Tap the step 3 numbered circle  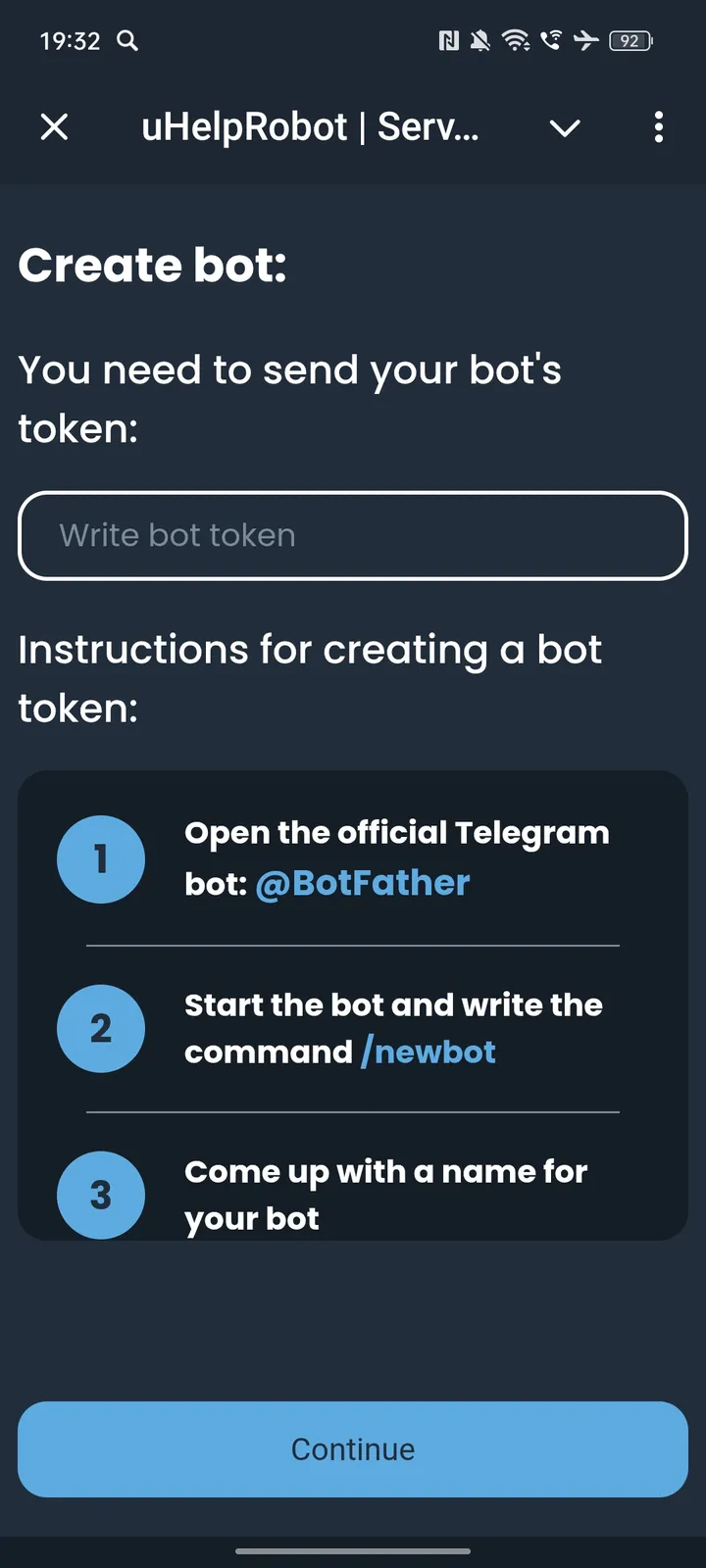pos(101,1195)
